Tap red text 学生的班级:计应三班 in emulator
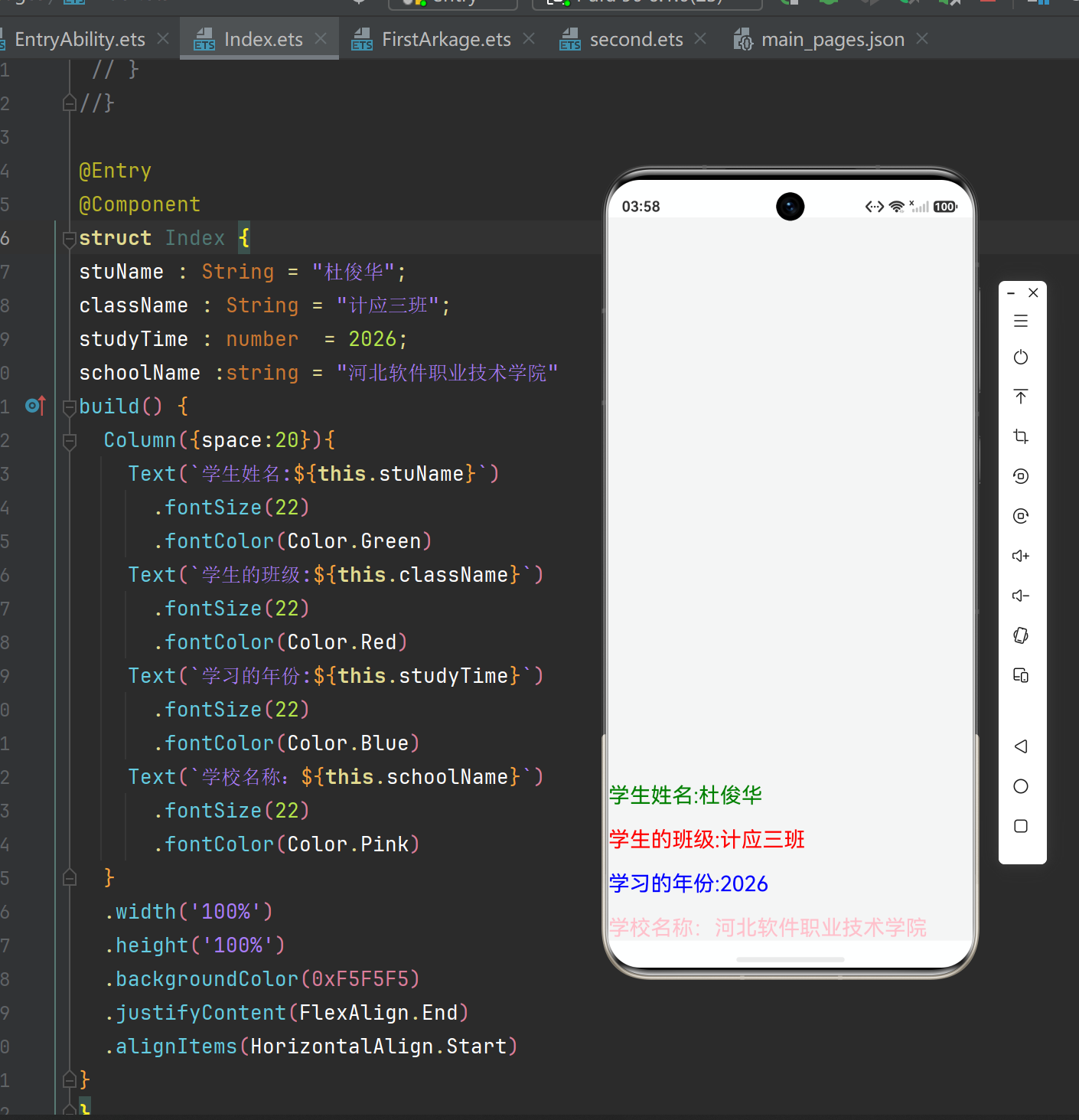 pos(707,840)
